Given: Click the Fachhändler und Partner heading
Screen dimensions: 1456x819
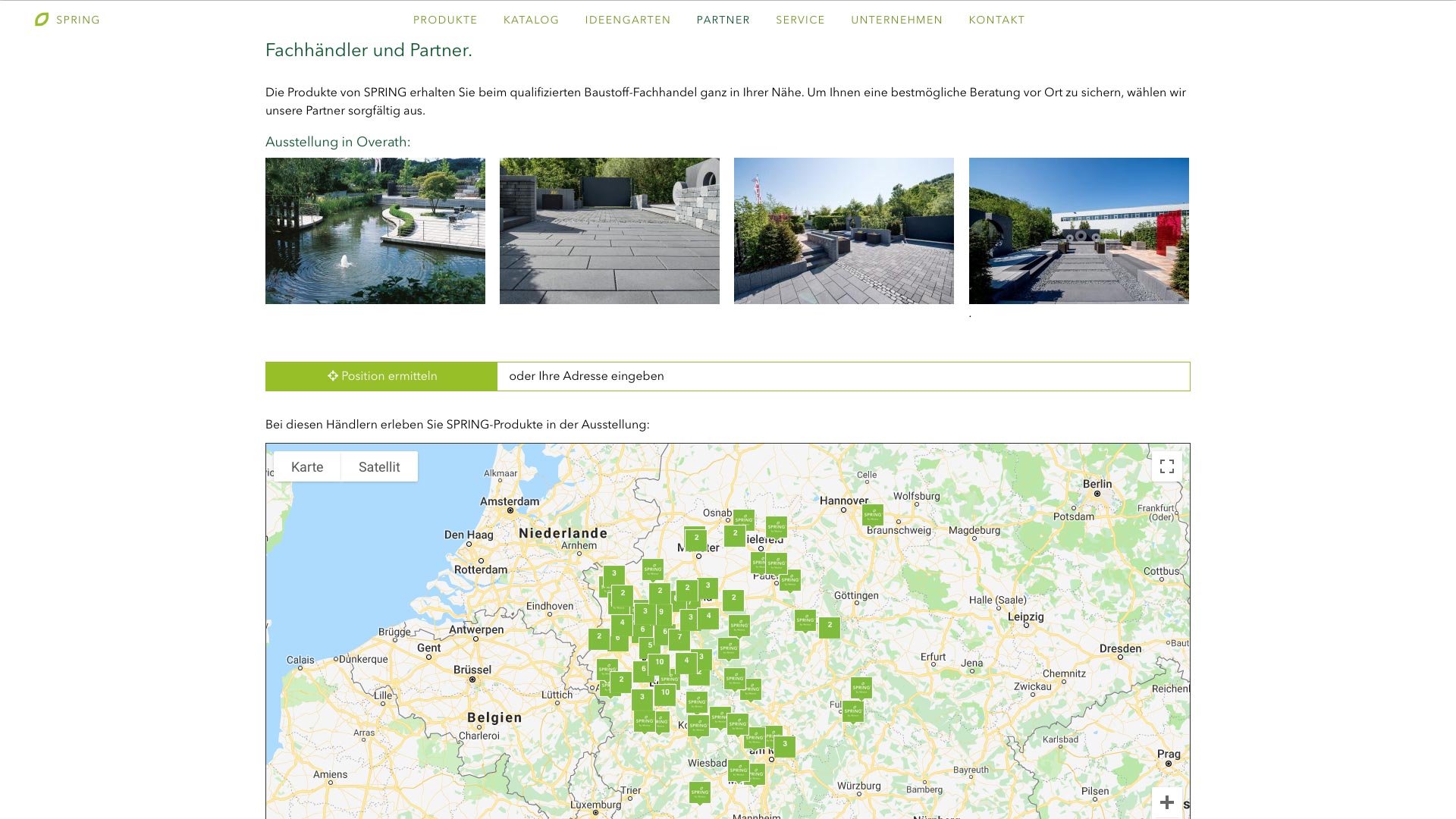Looking at the screenshot, I should click(x=369, y=50).
